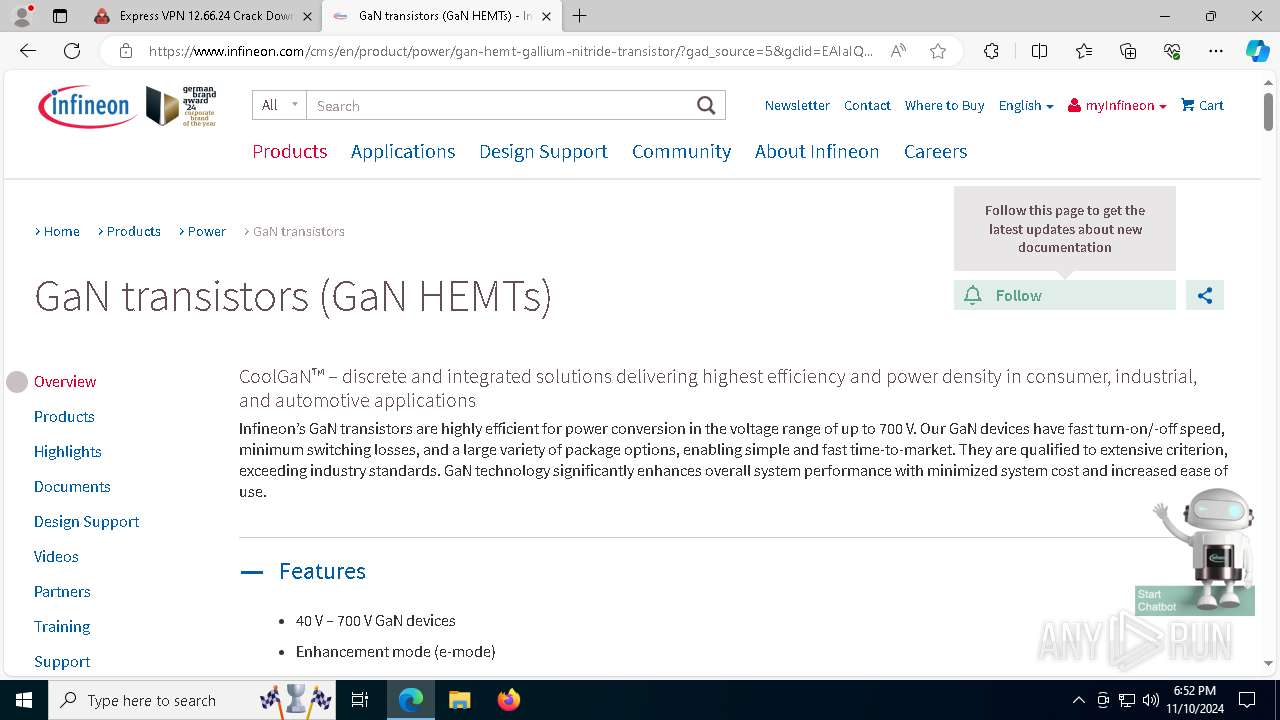Open the English language dropdown
The image size is (1280, 720).
pos(1025,105)
